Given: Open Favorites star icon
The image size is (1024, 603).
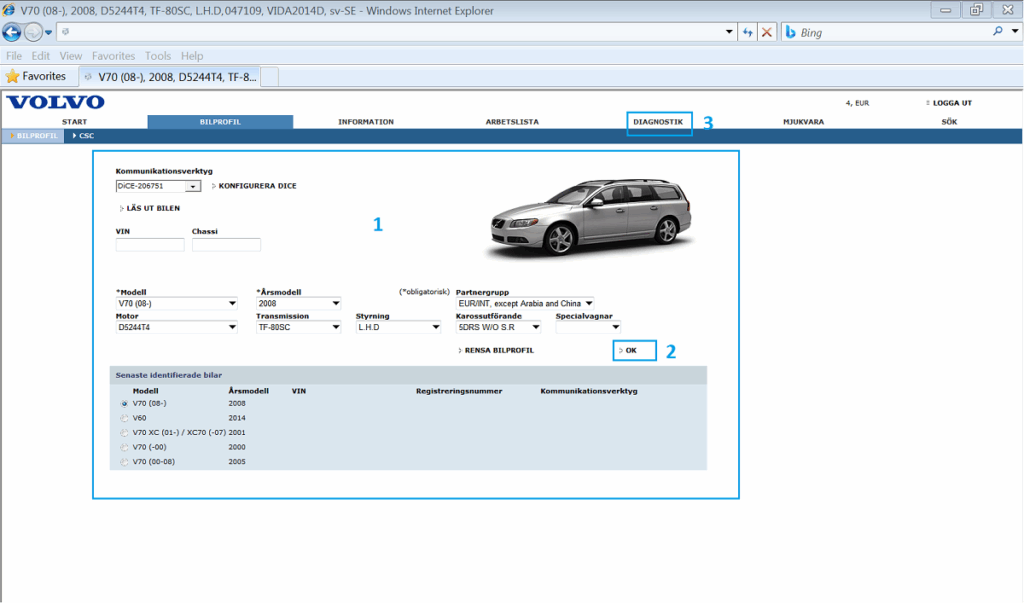Looking at the screenshot, I should 13,76.
